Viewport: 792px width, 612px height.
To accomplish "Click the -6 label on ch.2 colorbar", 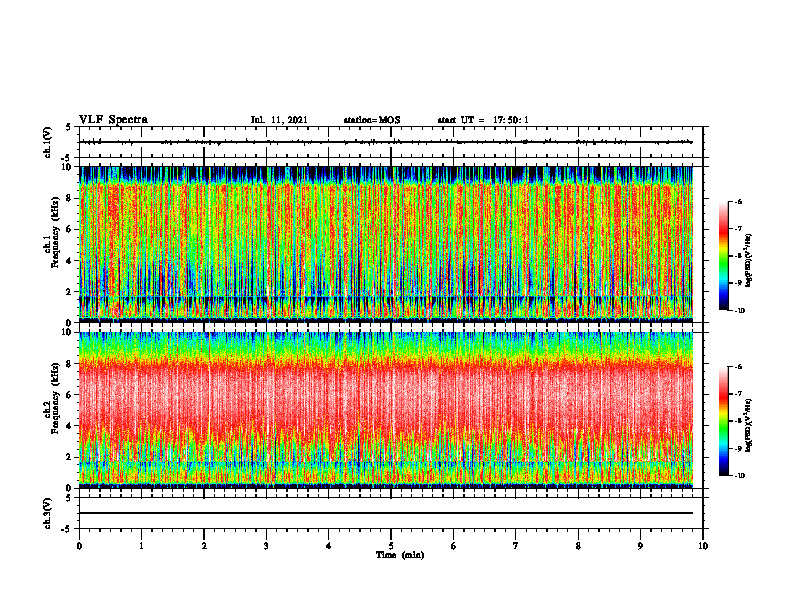I will [738, 367].
